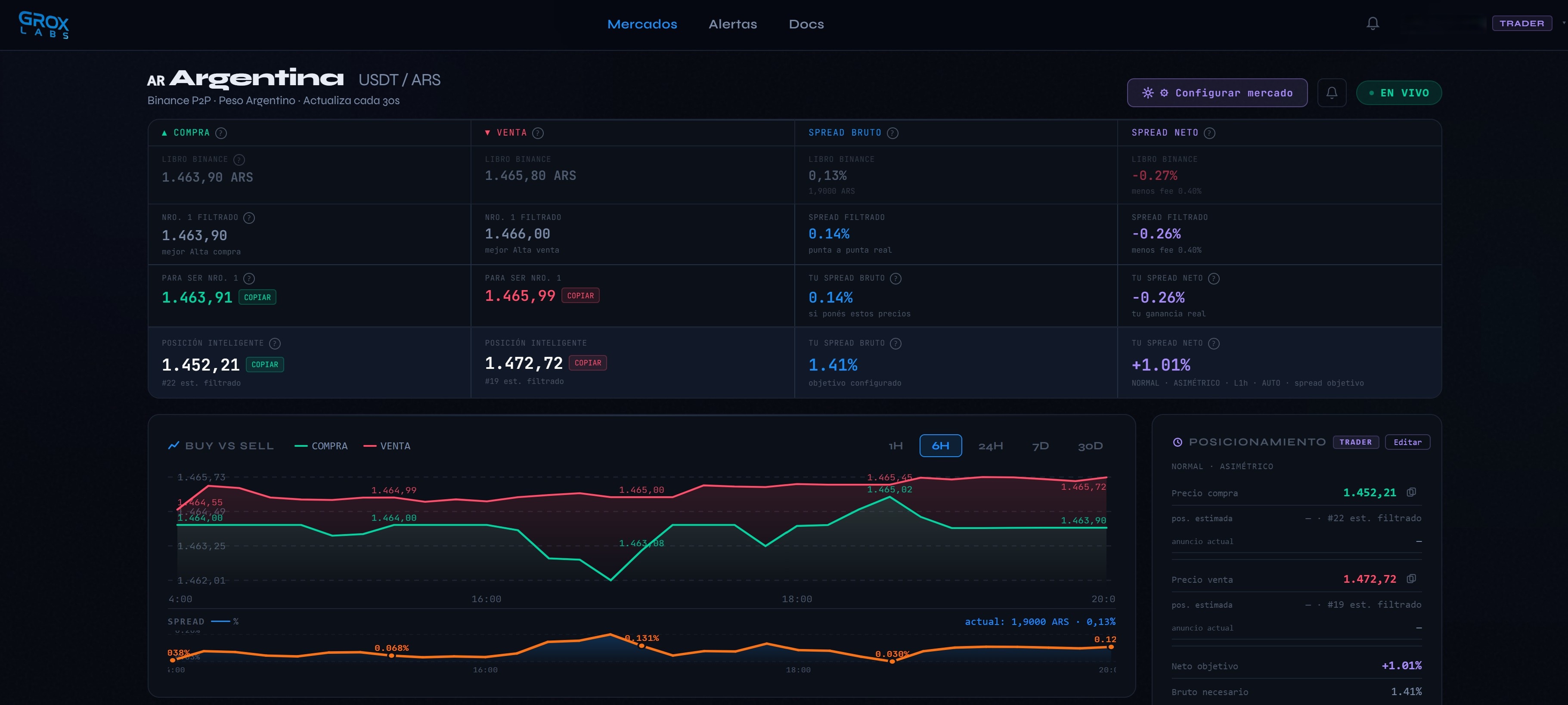This screenshot has width=1568, height=705.
Task: Toggle VENTA series in chart legend
Action: click(387, 446)
